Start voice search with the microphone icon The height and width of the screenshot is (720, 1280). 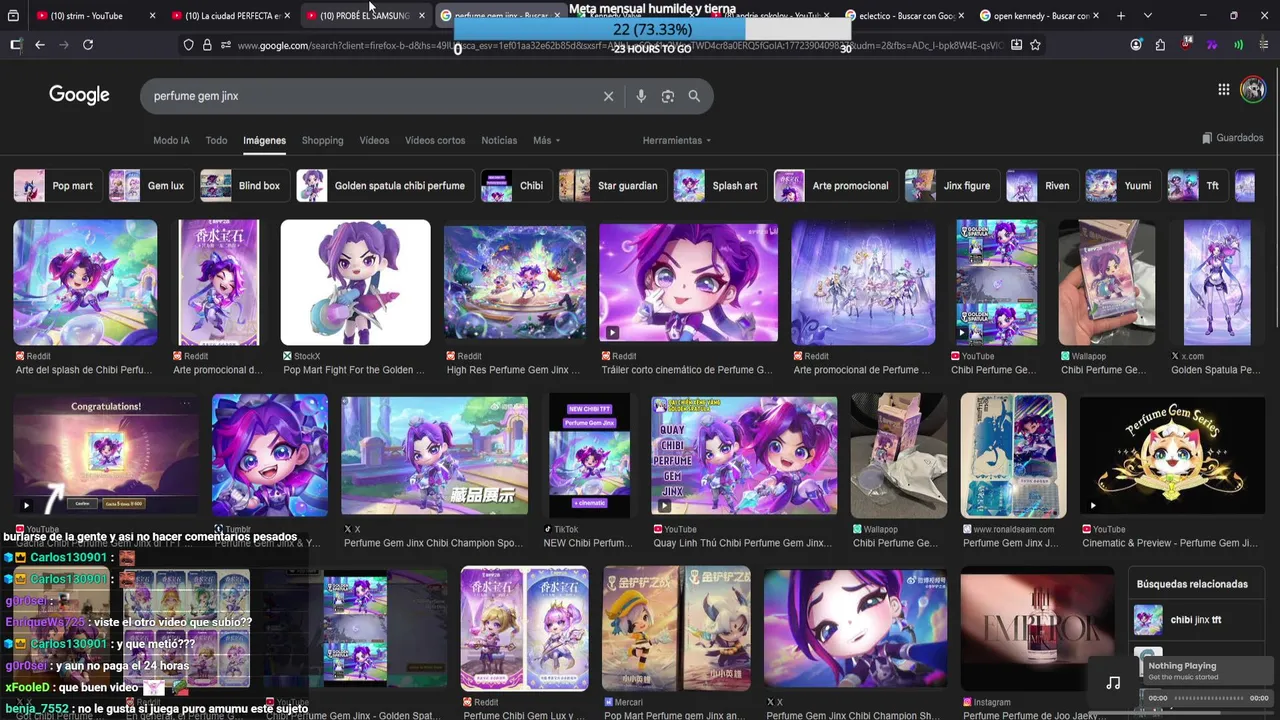click(x=641, y=96)
